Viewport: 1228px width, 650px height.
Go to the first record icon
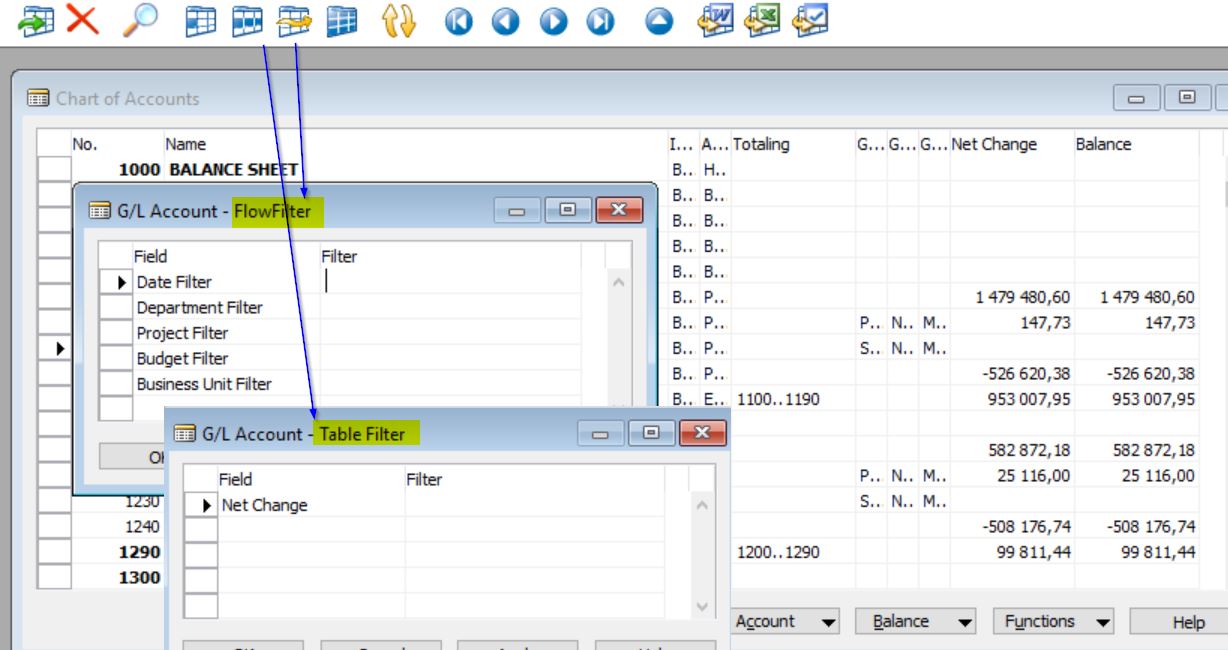point(458,22)
